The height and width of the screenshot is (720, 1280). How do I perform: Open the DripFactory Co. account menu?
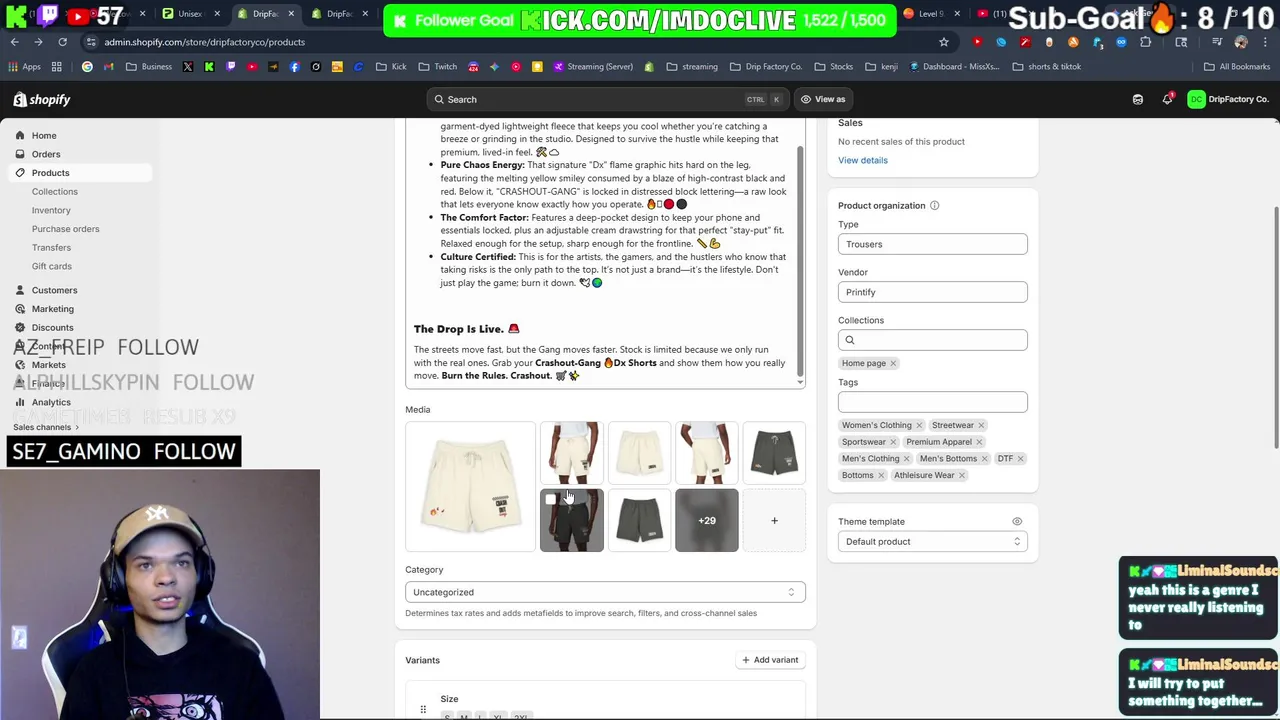click(x=1229, y=99)
